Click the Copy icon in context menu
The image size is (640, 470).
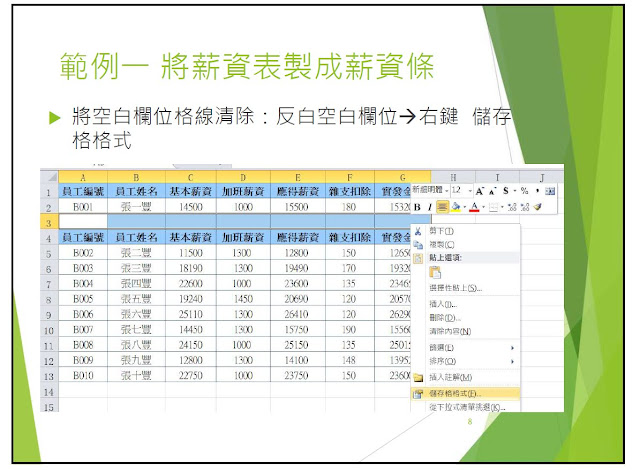tap(418, 245)
